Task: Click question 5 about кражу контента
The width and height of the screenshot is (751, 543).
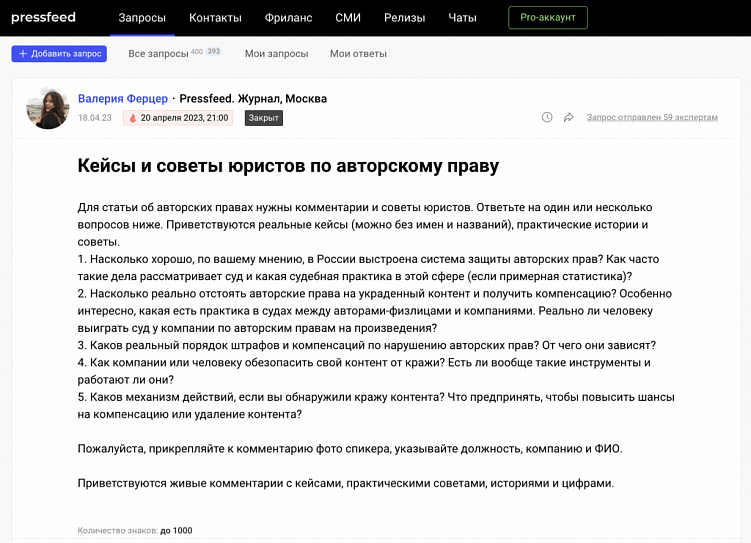Action: (x=376, y=406)
